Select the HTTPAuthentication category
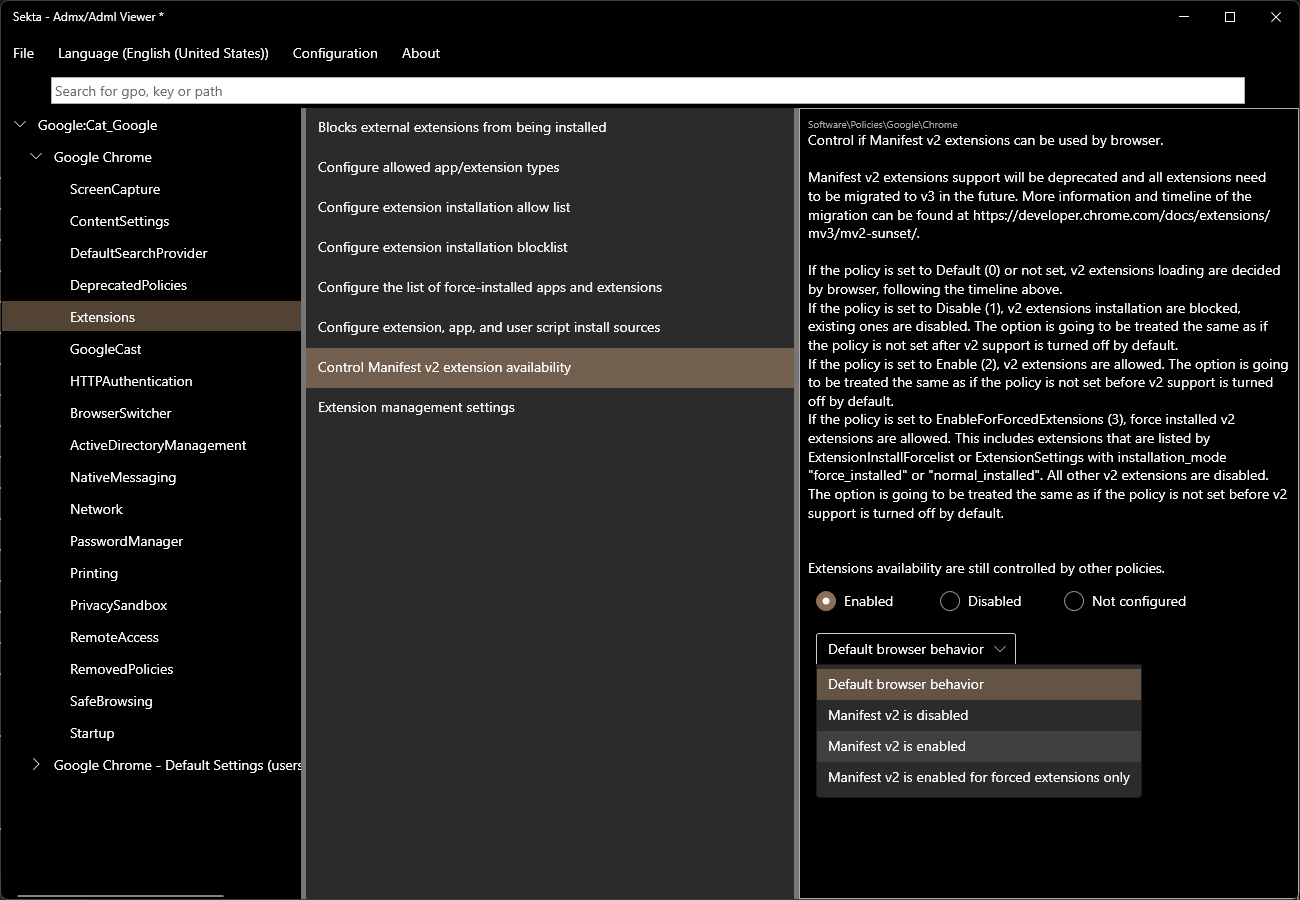Screen dimensions: 1300x900 click(152, 381)
